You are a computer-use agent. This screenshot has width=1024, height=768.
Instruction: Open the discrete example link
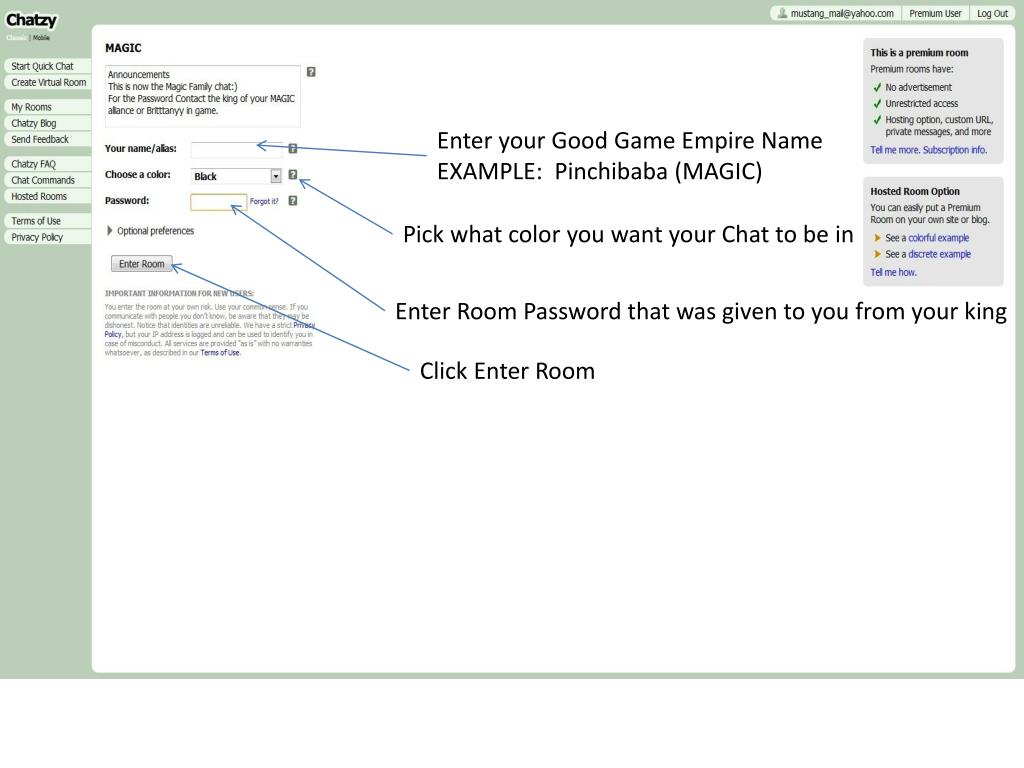940,254
